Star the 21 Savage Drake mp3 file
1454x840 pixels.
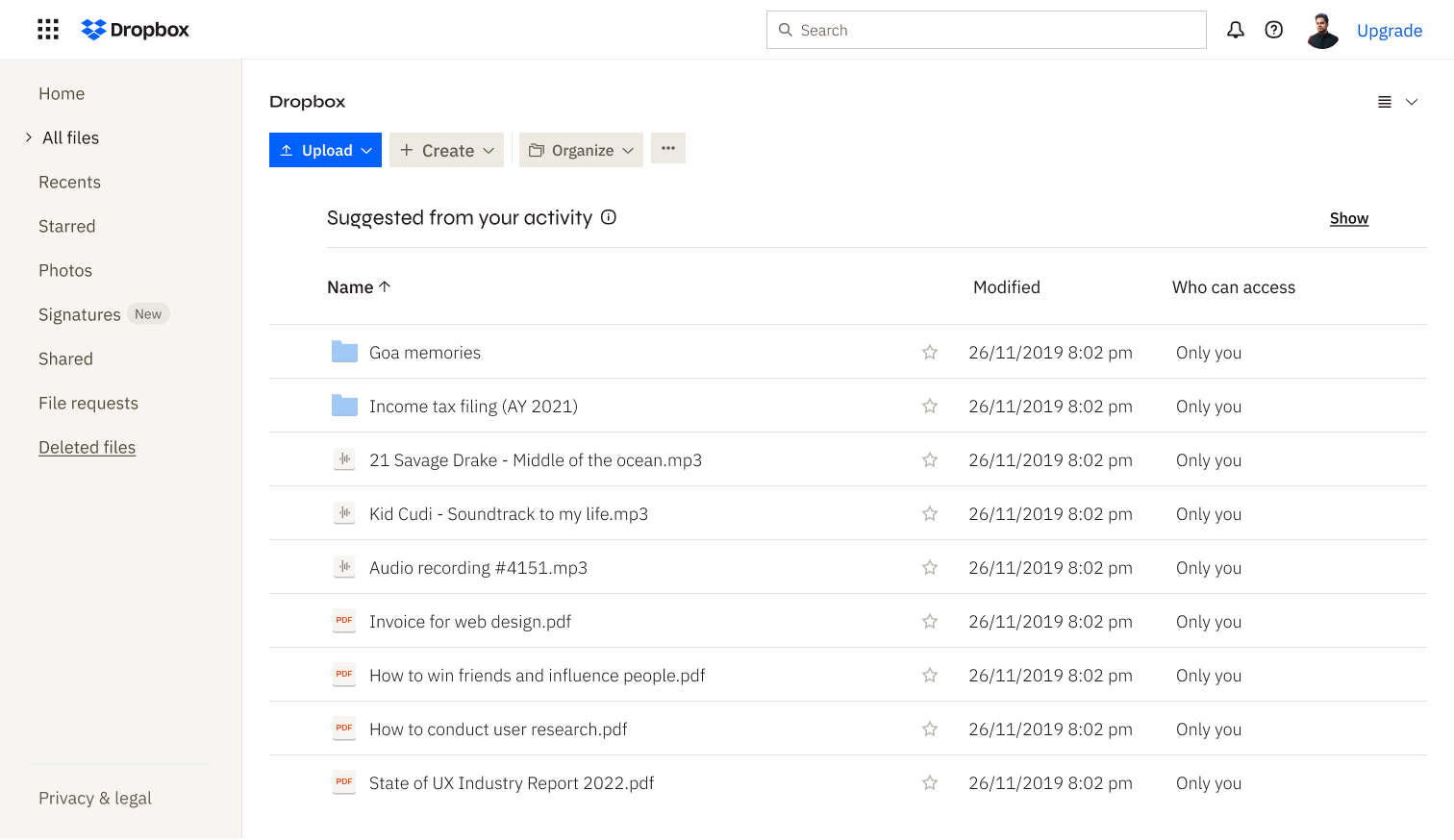pos(930,459)
